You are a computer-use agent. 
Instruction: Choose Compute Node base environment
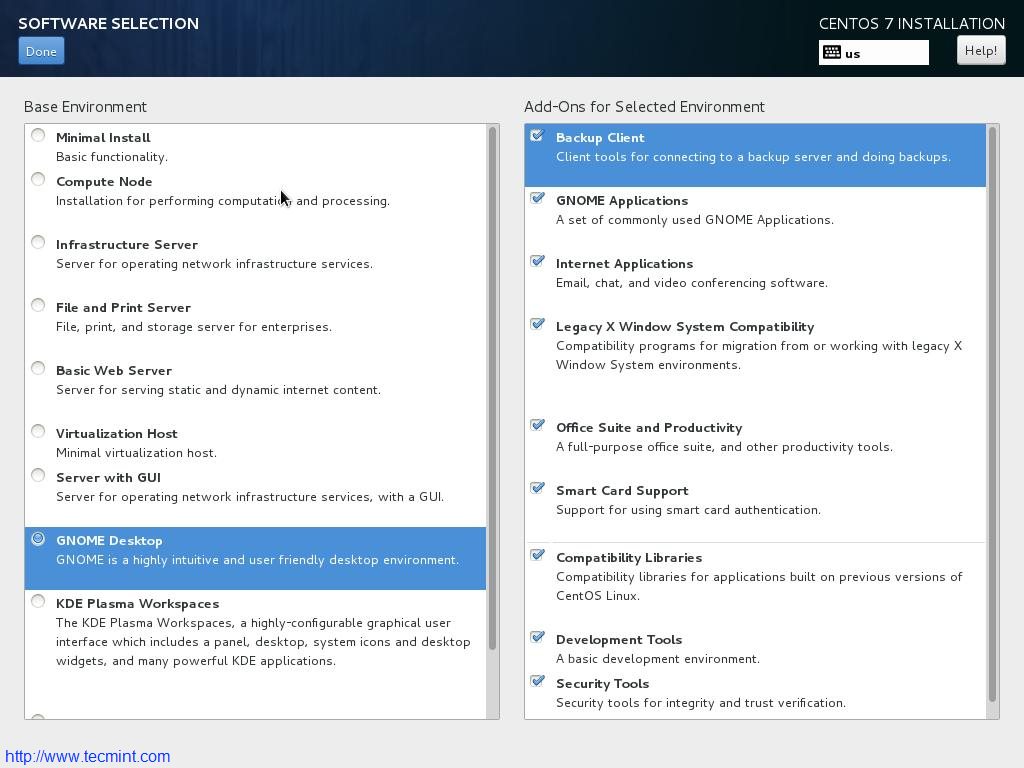pos(38,180)
